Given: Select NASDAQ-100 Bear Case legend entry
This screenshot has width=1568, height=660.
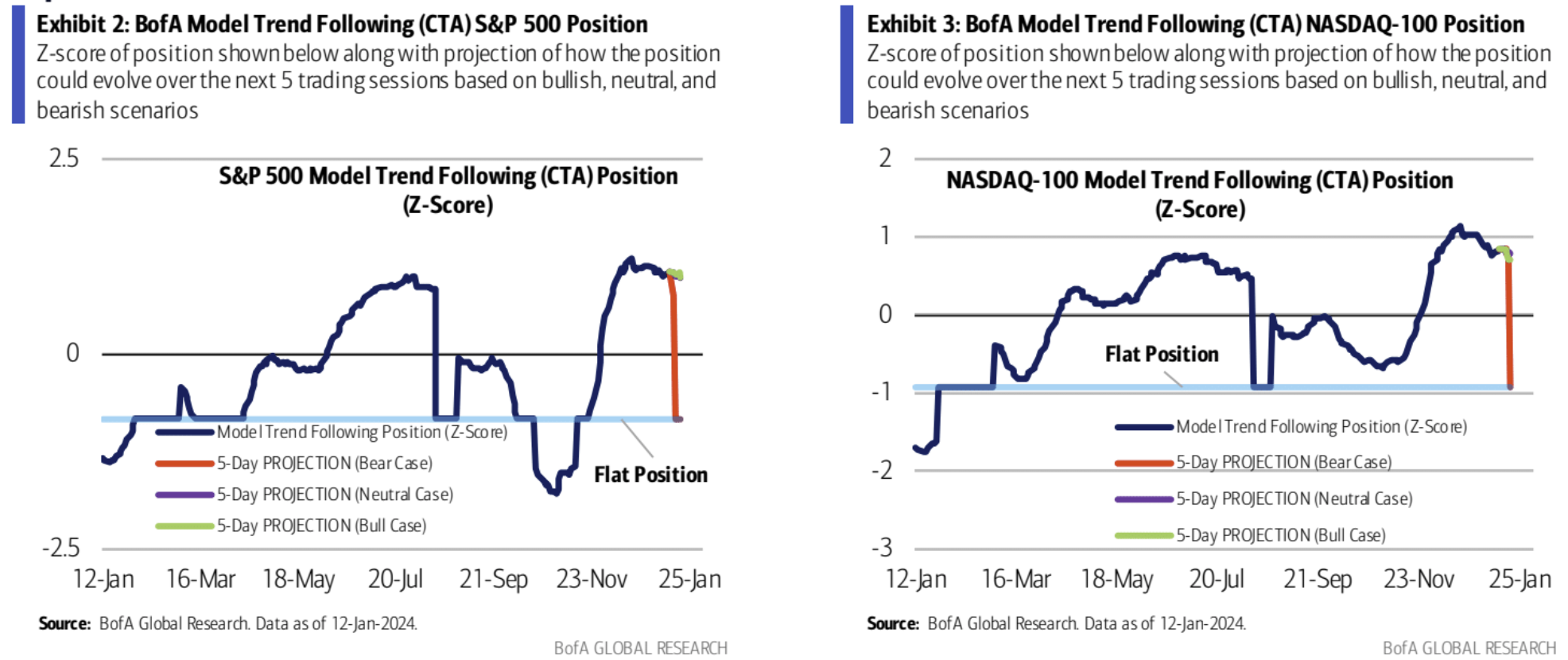Looking at the screenshot, I should pos(1253,462).
